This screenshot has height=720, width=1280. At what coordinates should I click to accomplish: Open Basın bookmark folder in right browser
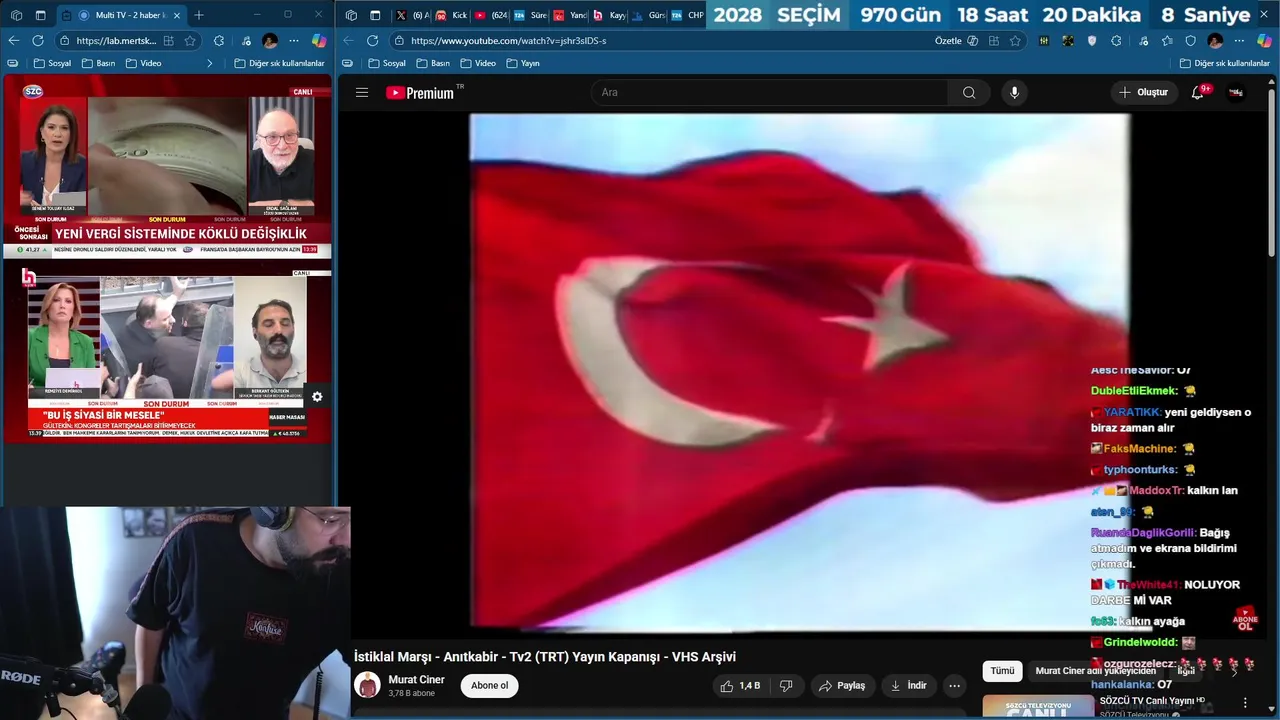click(x=433, y=63)
